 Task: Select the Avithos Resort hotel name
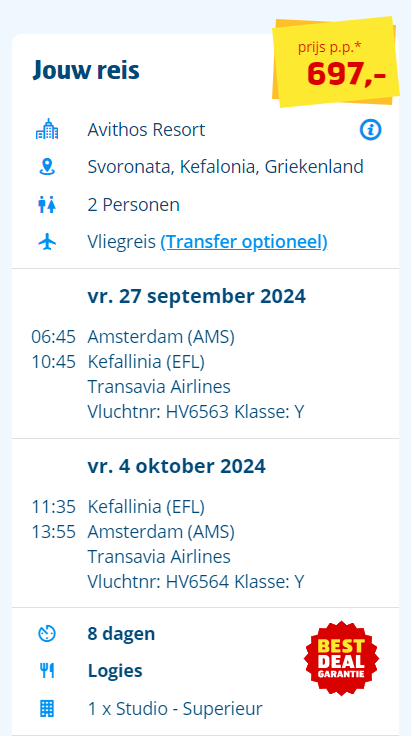pyautogui.click(x=146, y=130)
